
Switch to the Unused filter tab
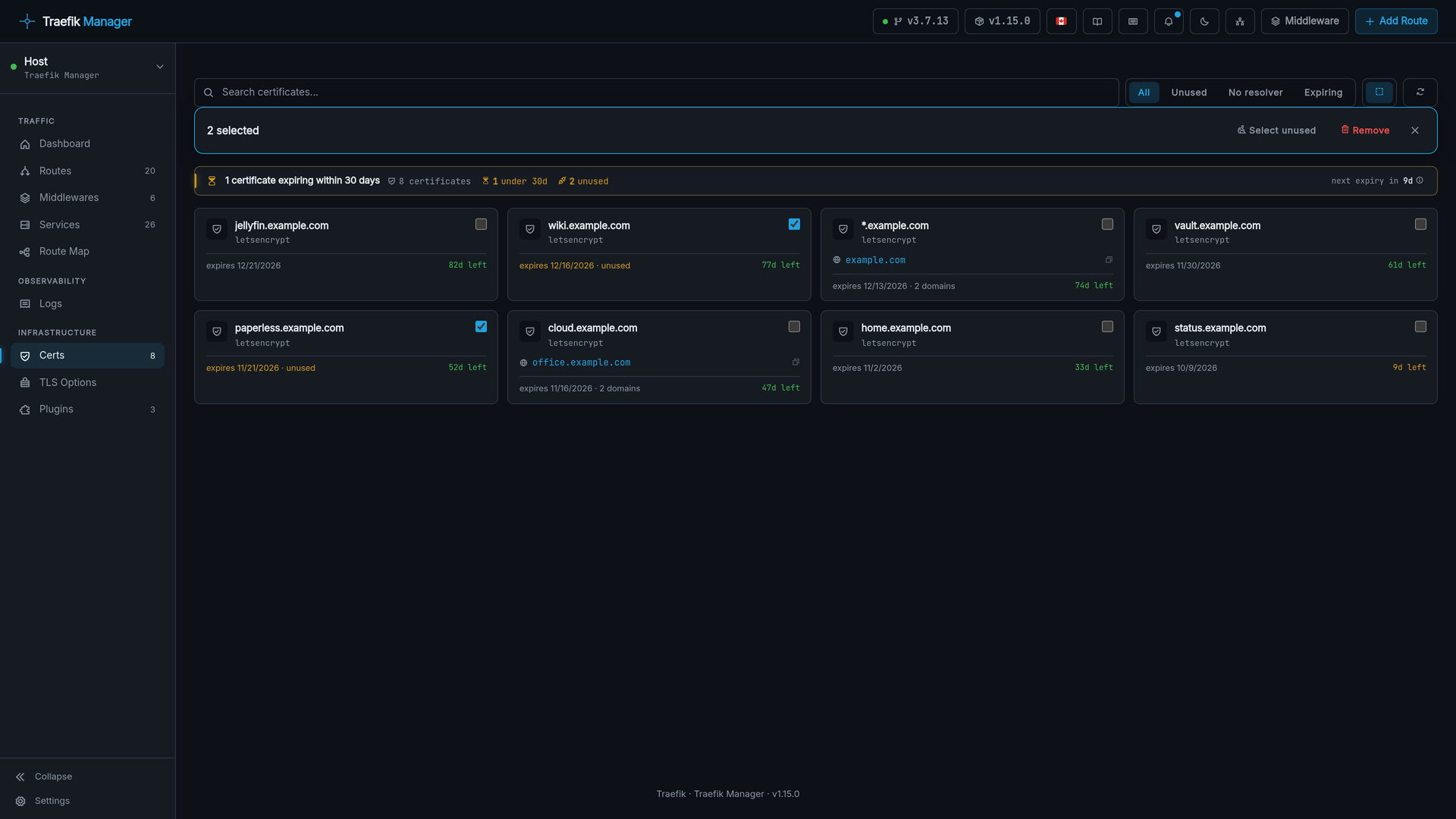click(x=1188, y=93)
